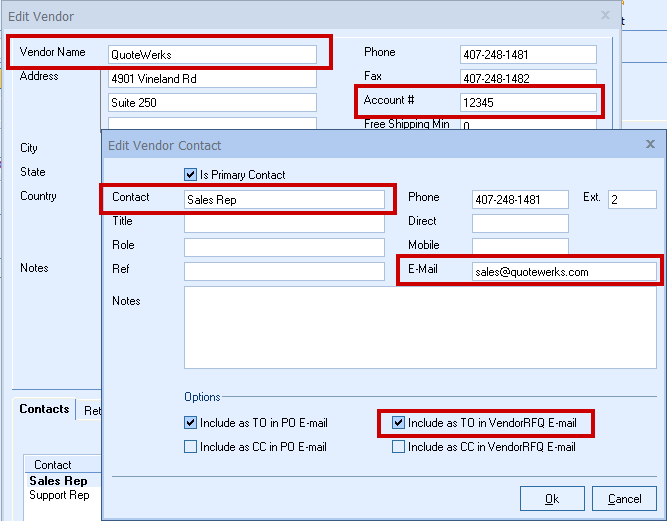Select the Sales Rep contact row
667x521 pixels.
point(58,481)
